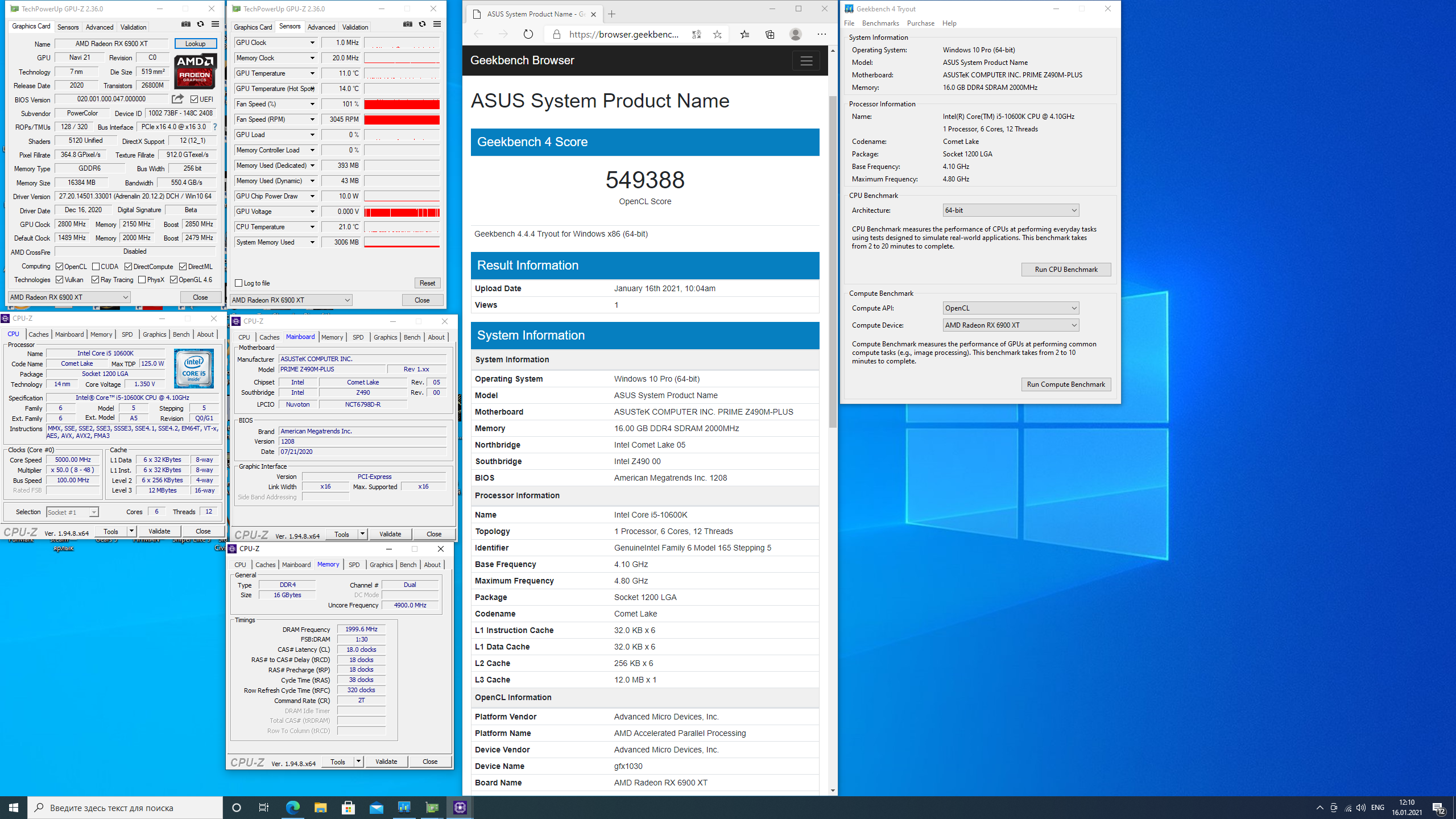Click the BIOS export share icon in GPU-Z
The image size is (1456, 819).
coord(177,99)
